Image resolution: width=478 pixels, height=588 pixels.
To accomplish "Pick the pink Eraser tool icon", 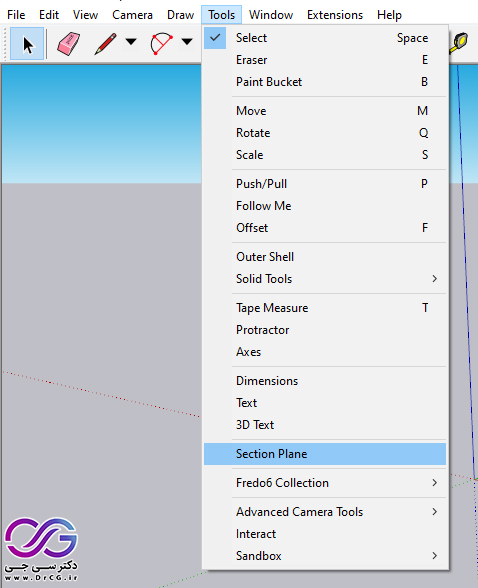I will coord(69,44).
